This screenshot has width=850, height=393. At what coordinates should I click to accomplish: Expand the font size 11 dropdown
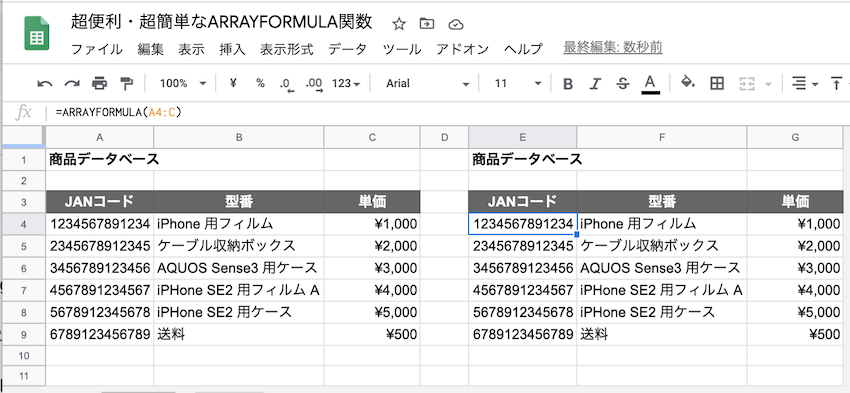click(x=518, y=83)
